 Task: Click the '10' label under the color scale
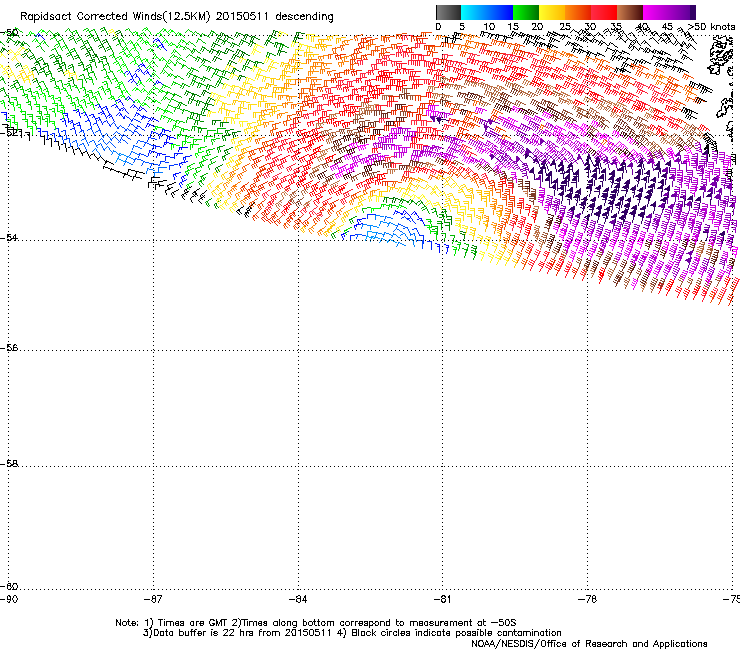[489, 27]
